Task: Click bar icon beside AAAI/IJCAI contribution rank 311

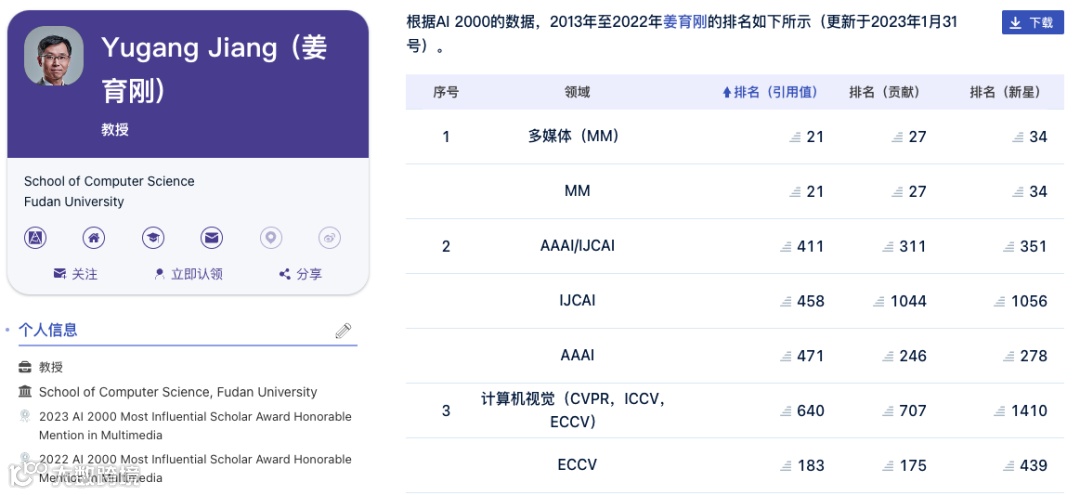Action: 888,246
